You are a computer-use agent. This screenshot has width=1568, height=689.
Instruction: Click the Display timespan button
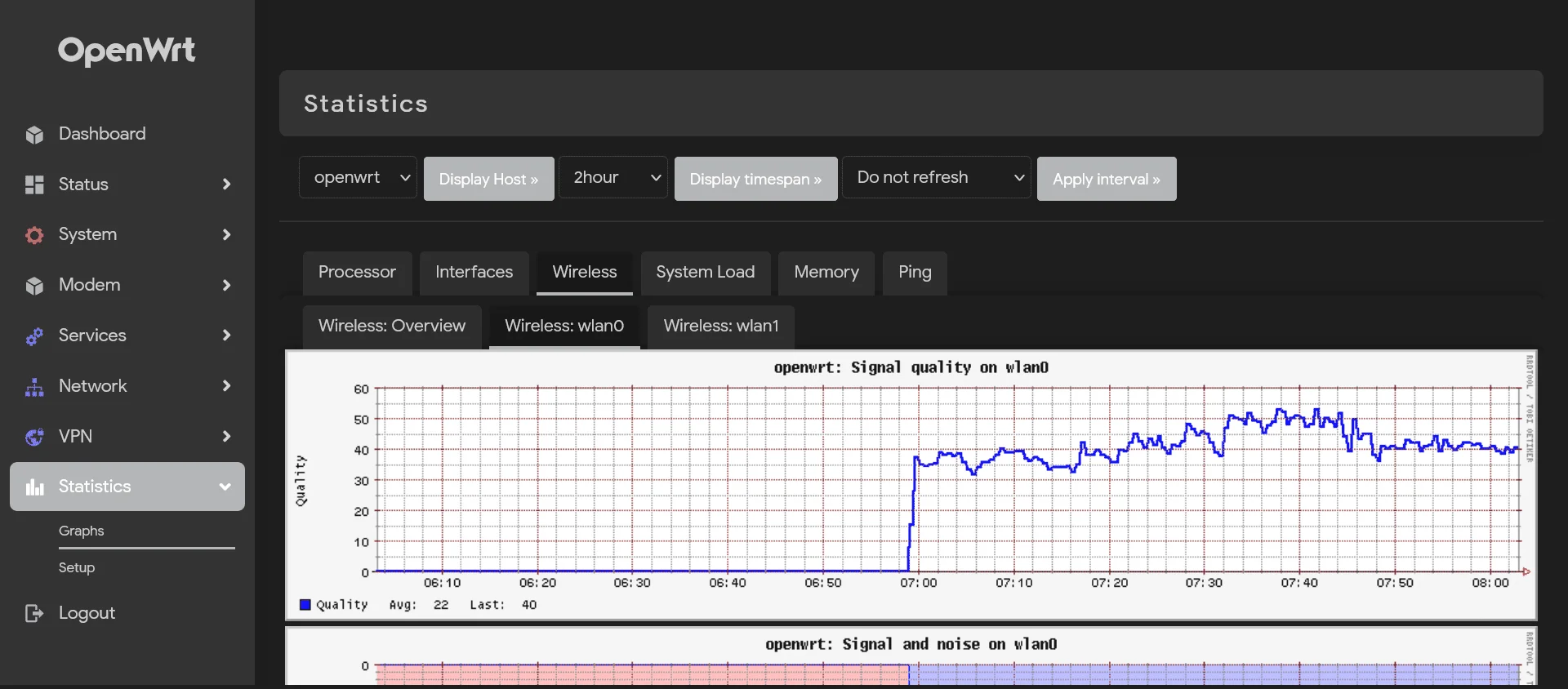click(x=755, y=179)
